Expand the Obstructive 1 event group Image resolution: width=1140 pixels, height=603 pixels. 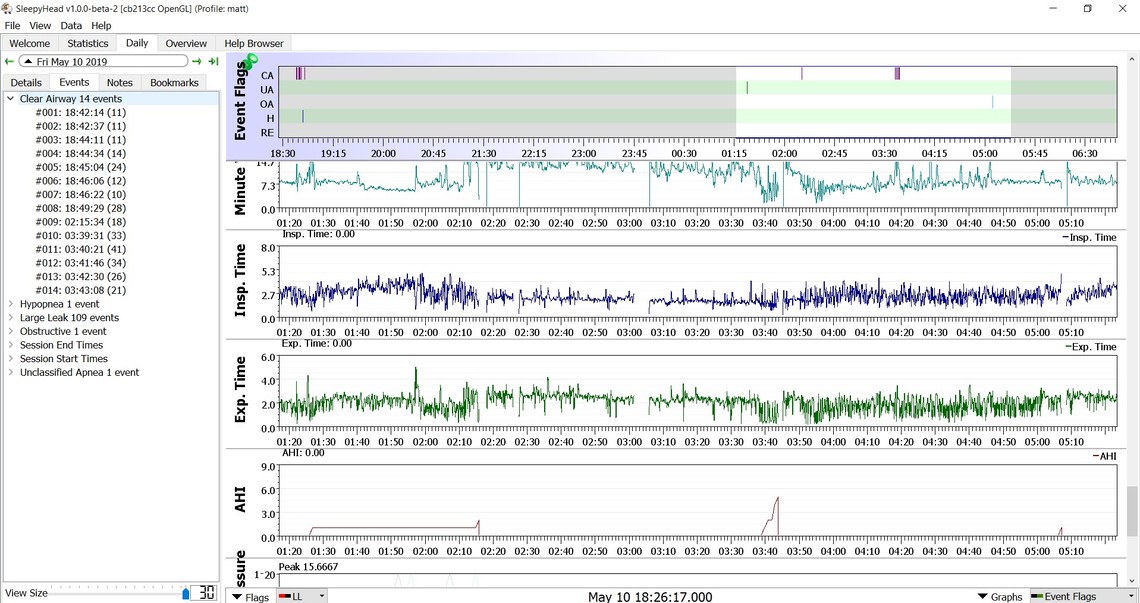(x=10, y=331)
